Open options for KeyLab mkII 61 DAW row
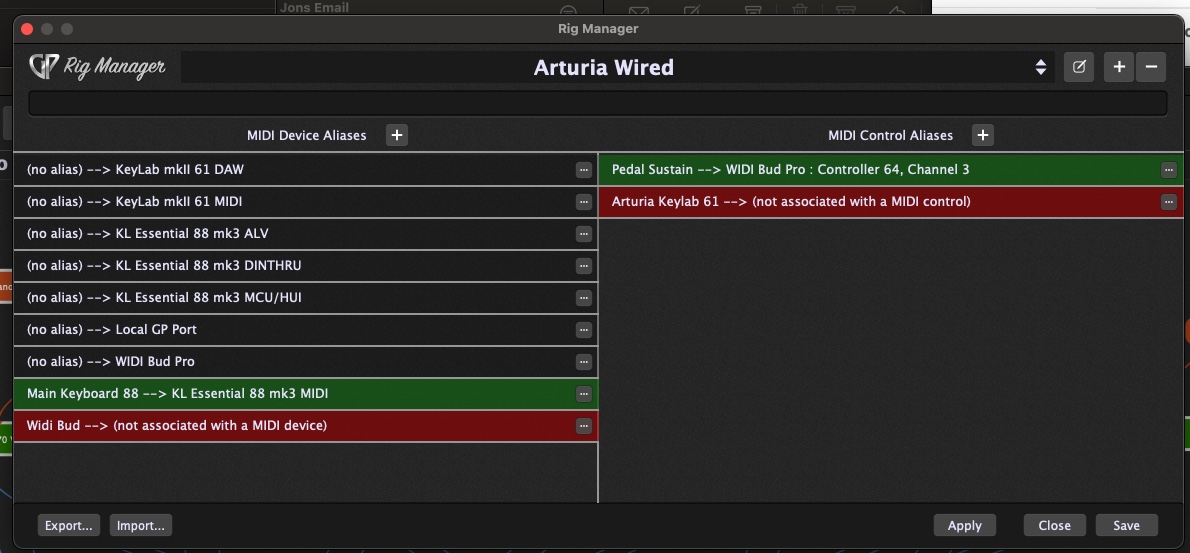The height and width of the screenshot is (553, 1190). [x=584, y=170]
